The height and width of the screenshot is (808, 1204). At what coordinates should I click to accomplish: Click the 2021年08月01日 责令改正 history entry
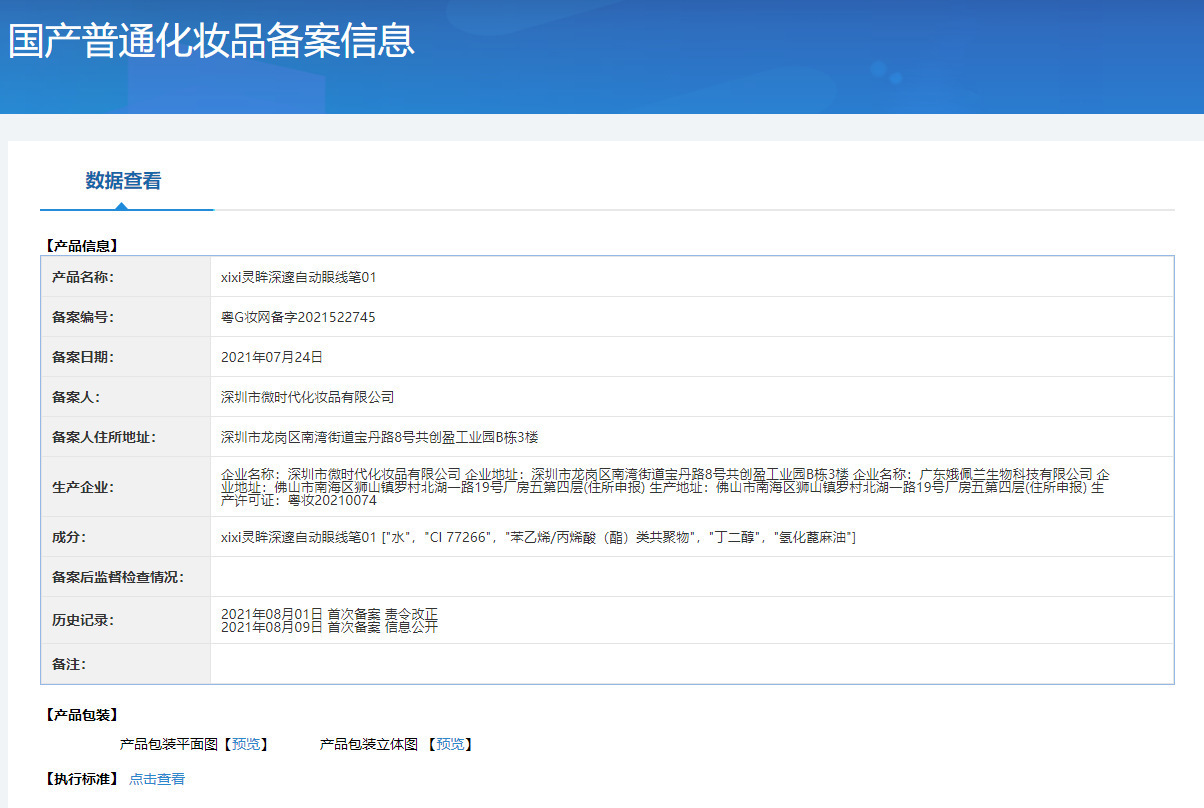[329, 613]
